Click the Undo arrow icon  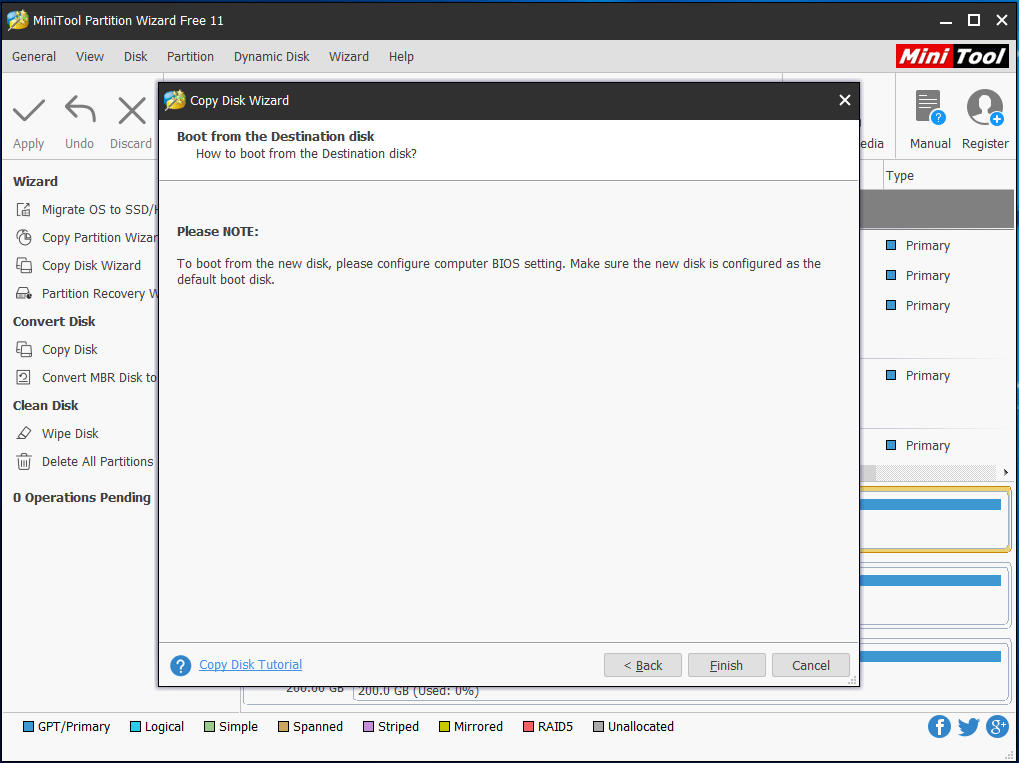click(80, 110)
